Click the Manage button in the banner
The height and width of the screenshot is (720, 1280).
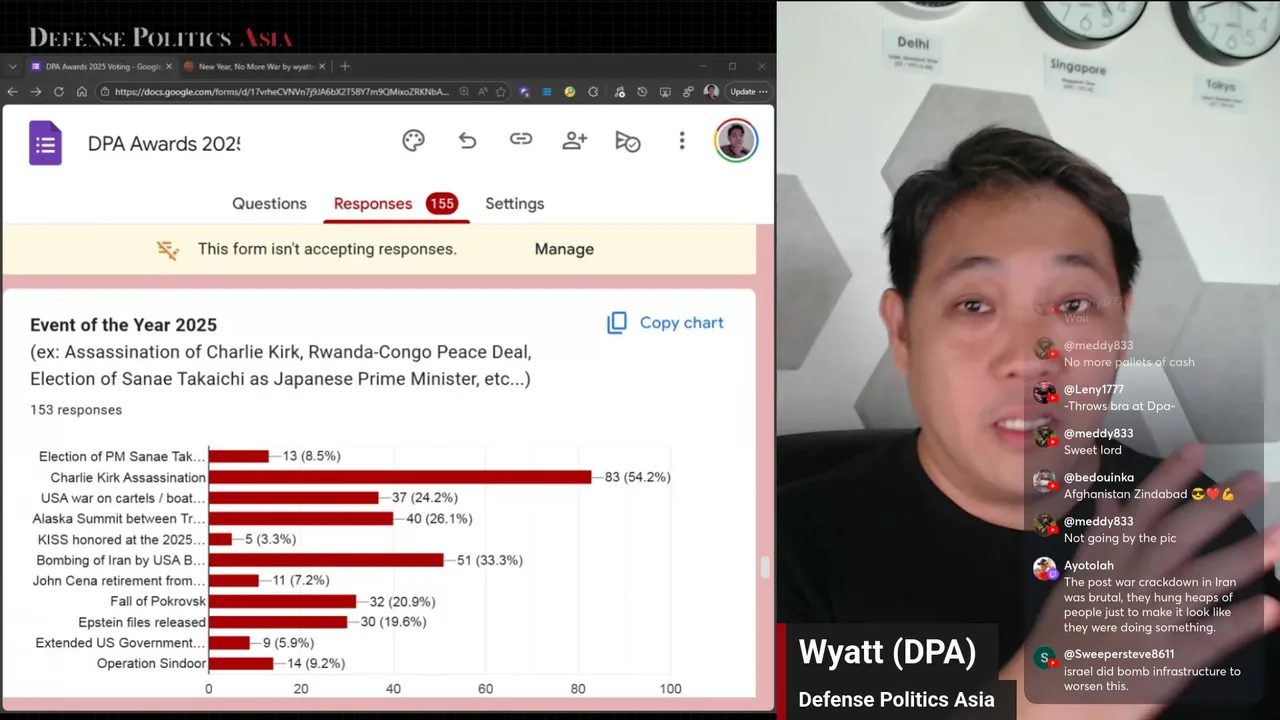click(x=564, y=249)
